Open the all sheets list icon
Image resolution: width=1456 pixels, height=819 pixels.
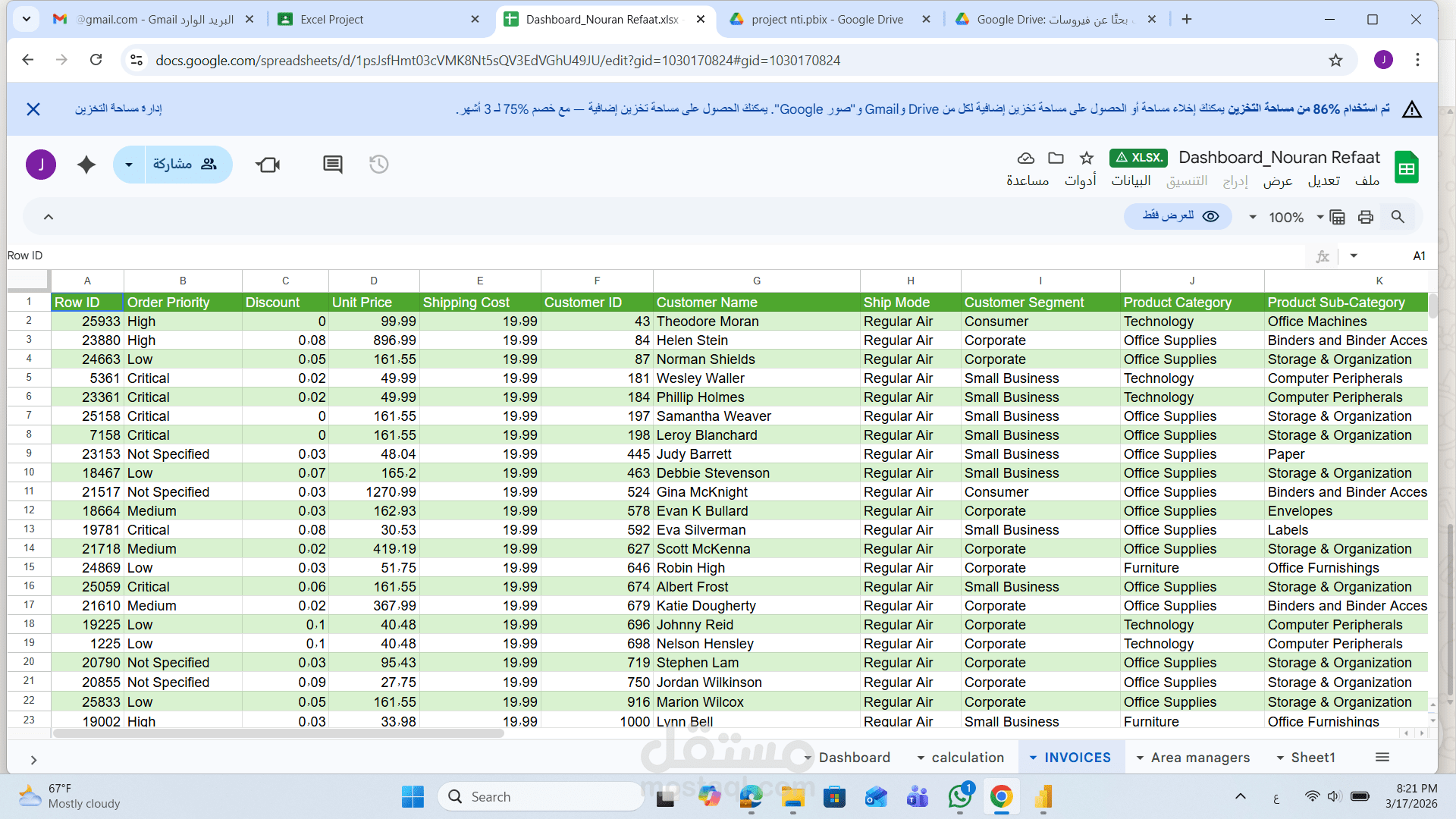coord(1382,758)
